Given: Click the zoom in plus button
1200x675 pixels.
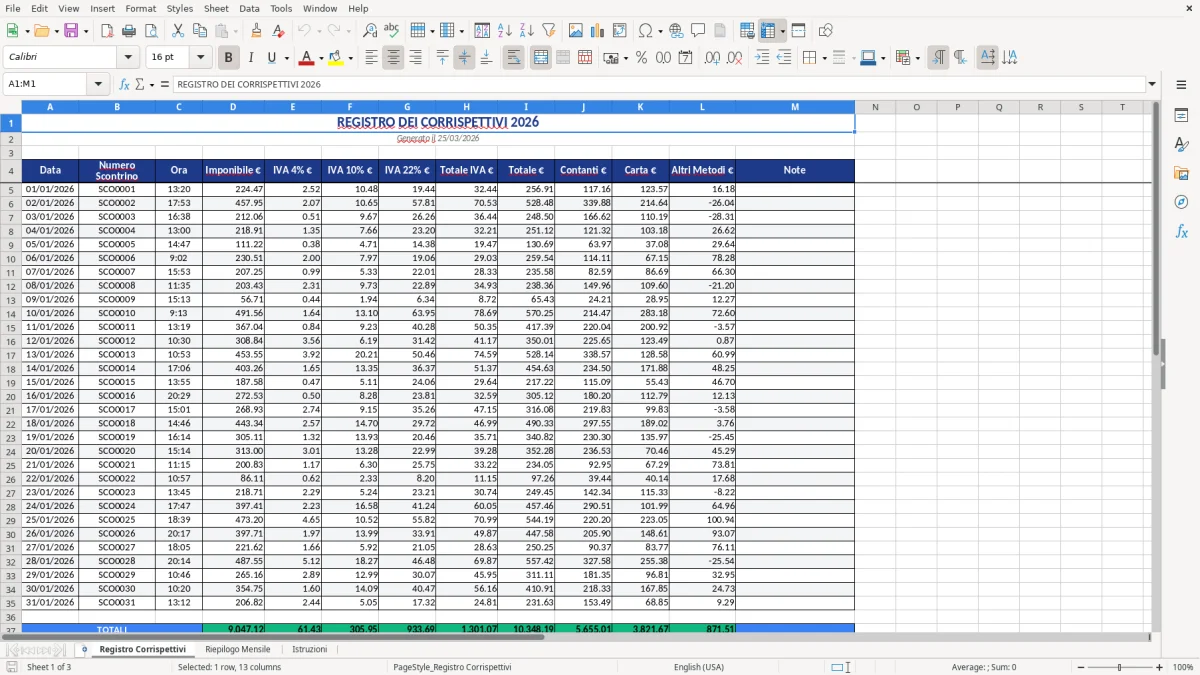Looking at the screenshot, I should 1159,667.
